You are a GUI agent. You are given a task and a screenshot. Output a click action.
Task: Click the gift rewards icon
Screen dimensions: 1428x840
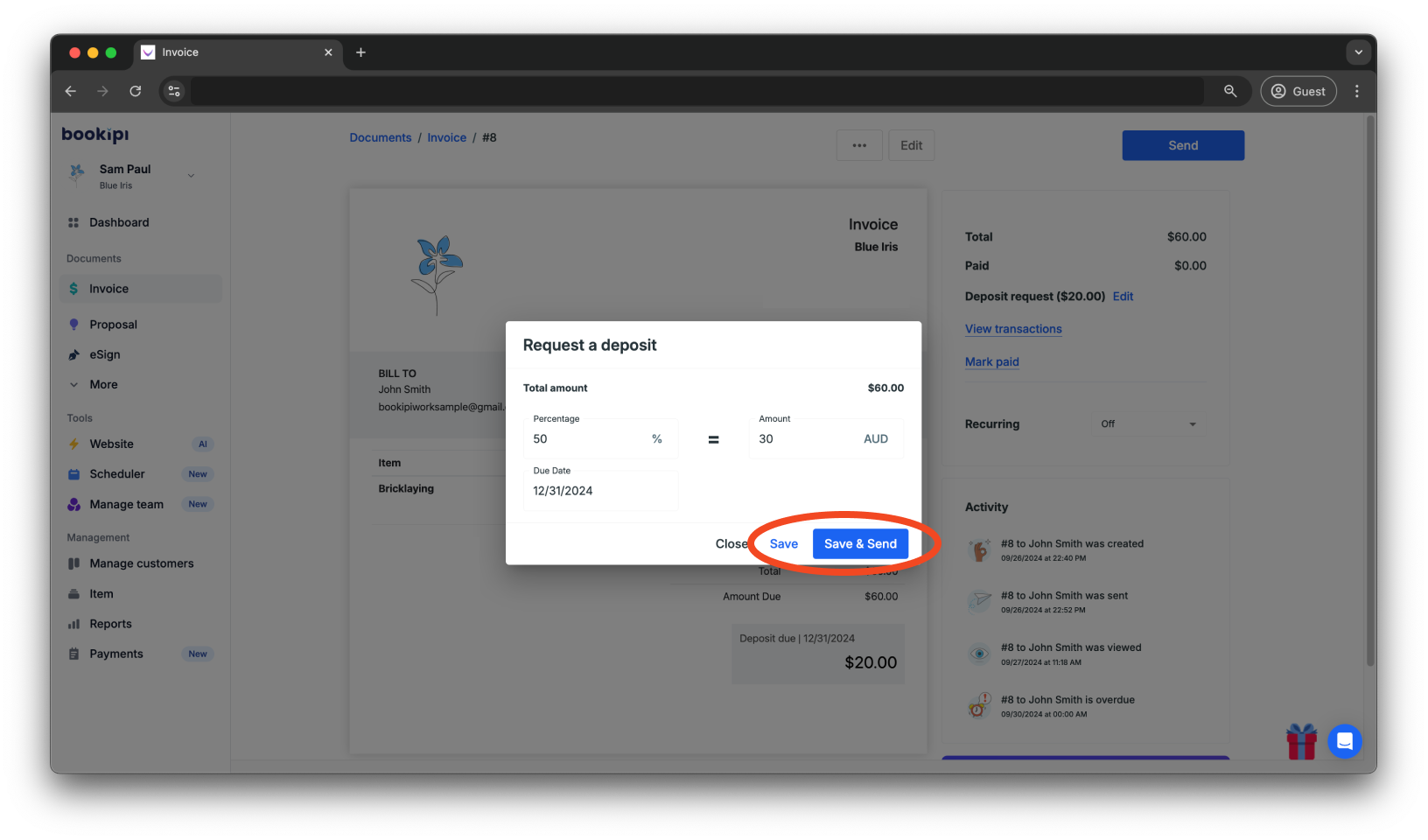pos(1301,741)
